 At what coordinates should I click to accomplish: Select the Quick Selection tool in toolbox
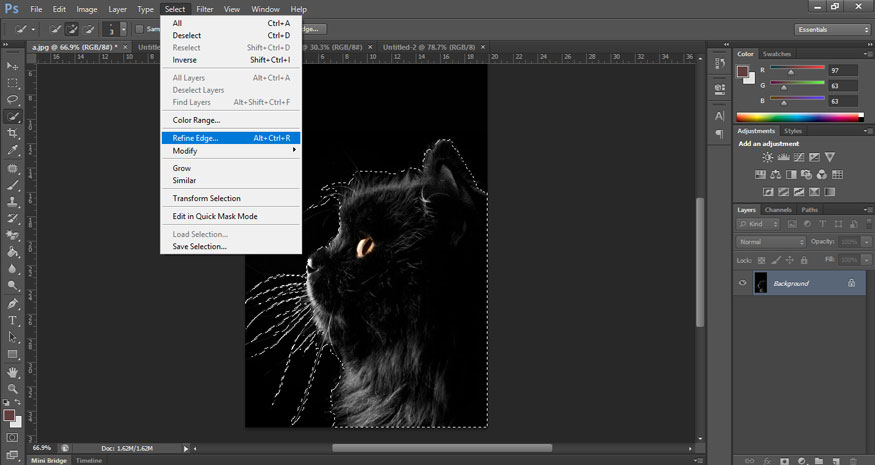pos(12,117)
